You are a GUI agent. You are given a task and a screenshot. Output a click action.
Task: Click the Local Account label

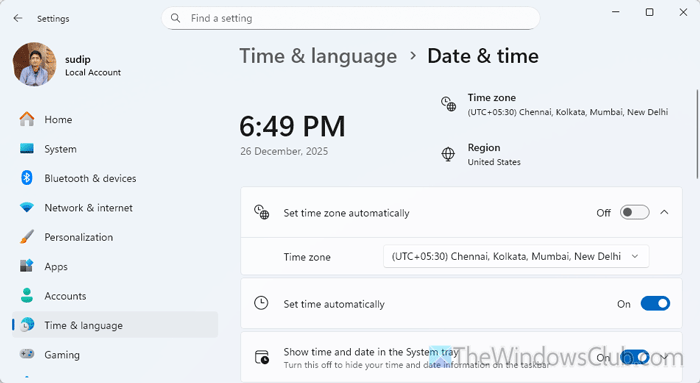coord(93,72)
